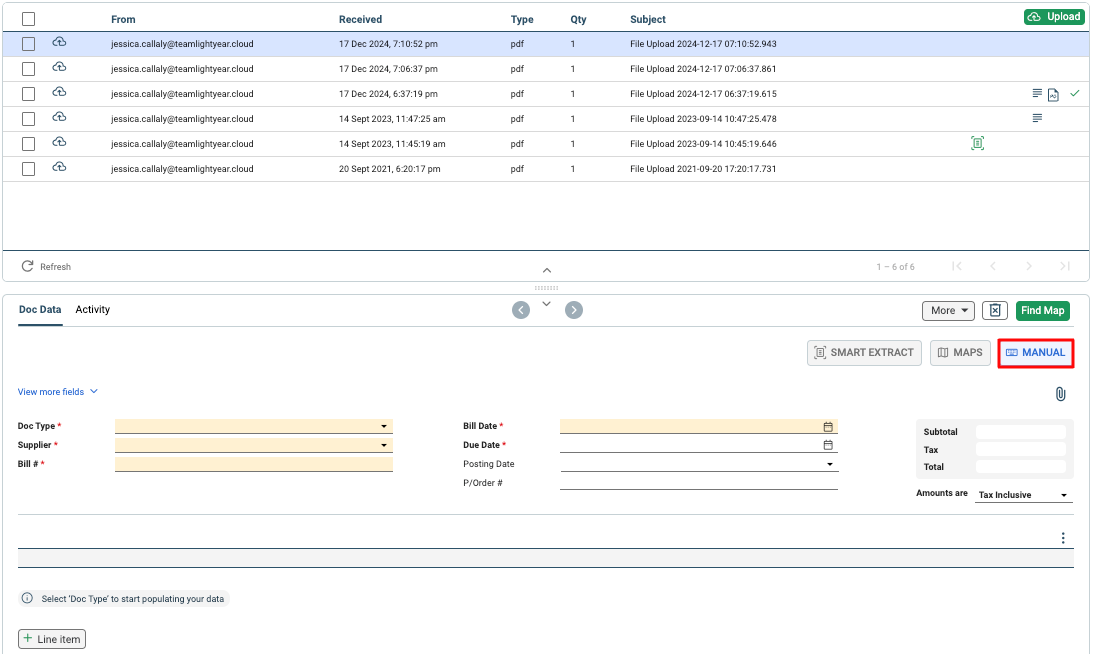Viewport: 1093px width, 654px height.
Task: Sort by the Subject column header
Action: click(648, 20)
